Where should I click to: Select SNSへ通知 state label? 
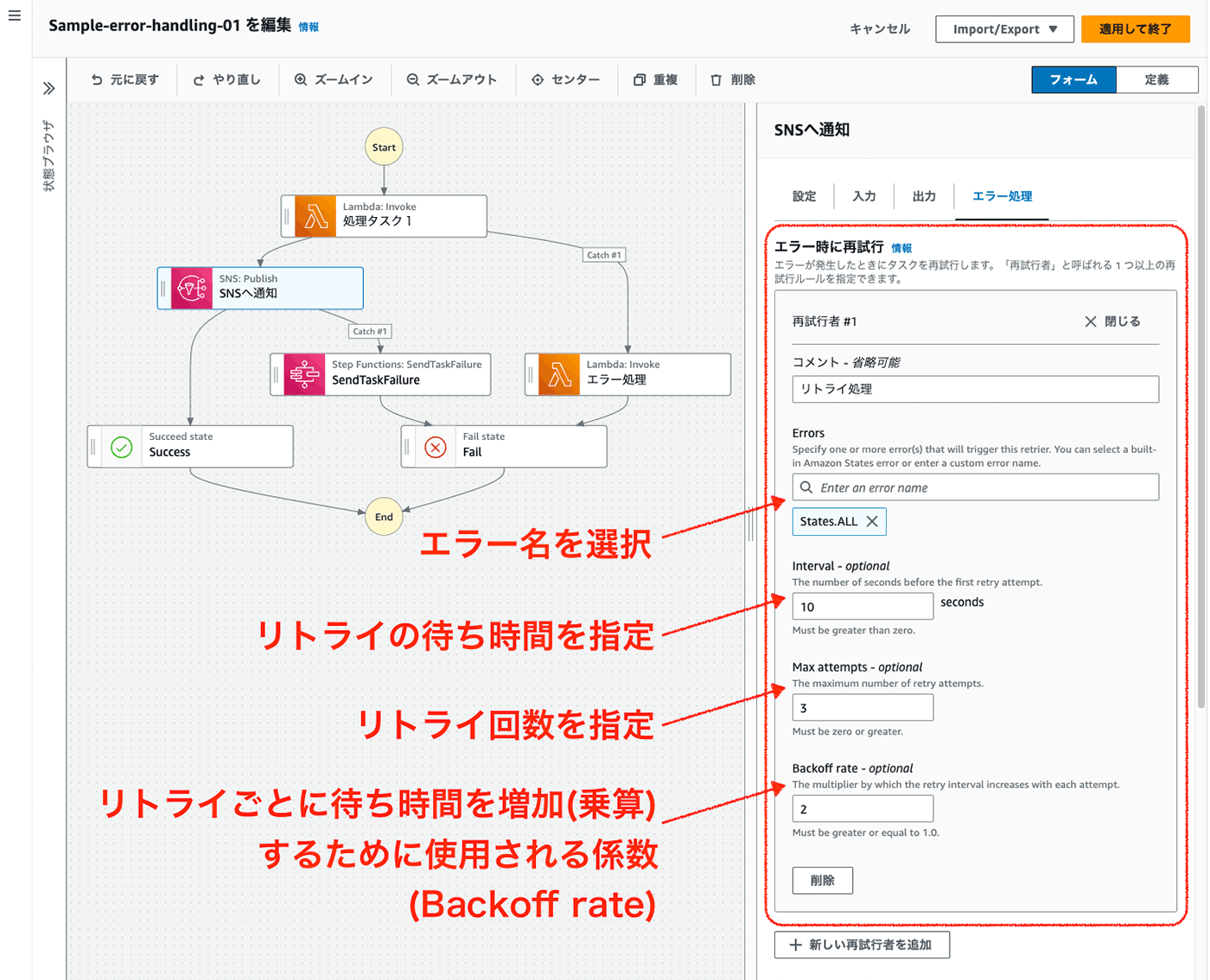coord(248,294)
